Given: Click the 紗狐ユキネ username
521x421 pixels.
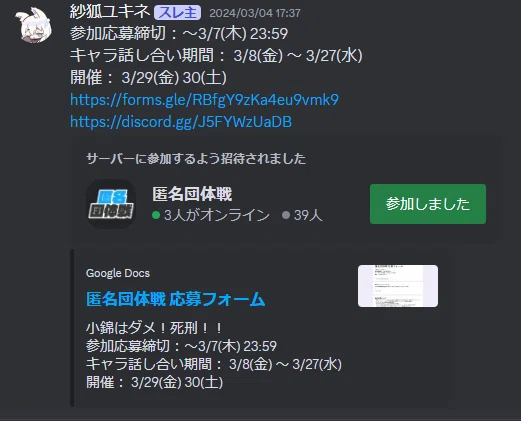Looking at the screenshot, I should point(110,12).
